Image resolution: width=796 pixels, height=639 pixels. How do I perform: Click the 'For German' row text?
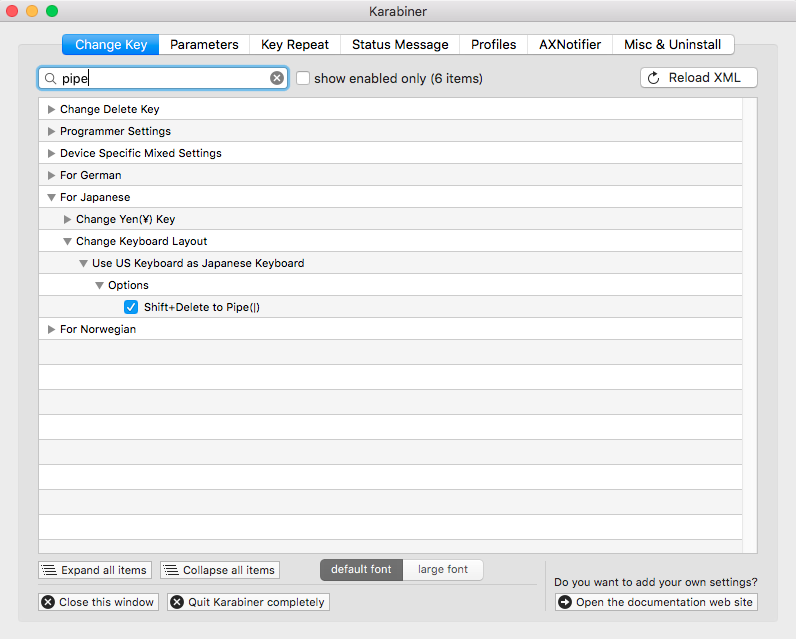[x=90, y=175]
